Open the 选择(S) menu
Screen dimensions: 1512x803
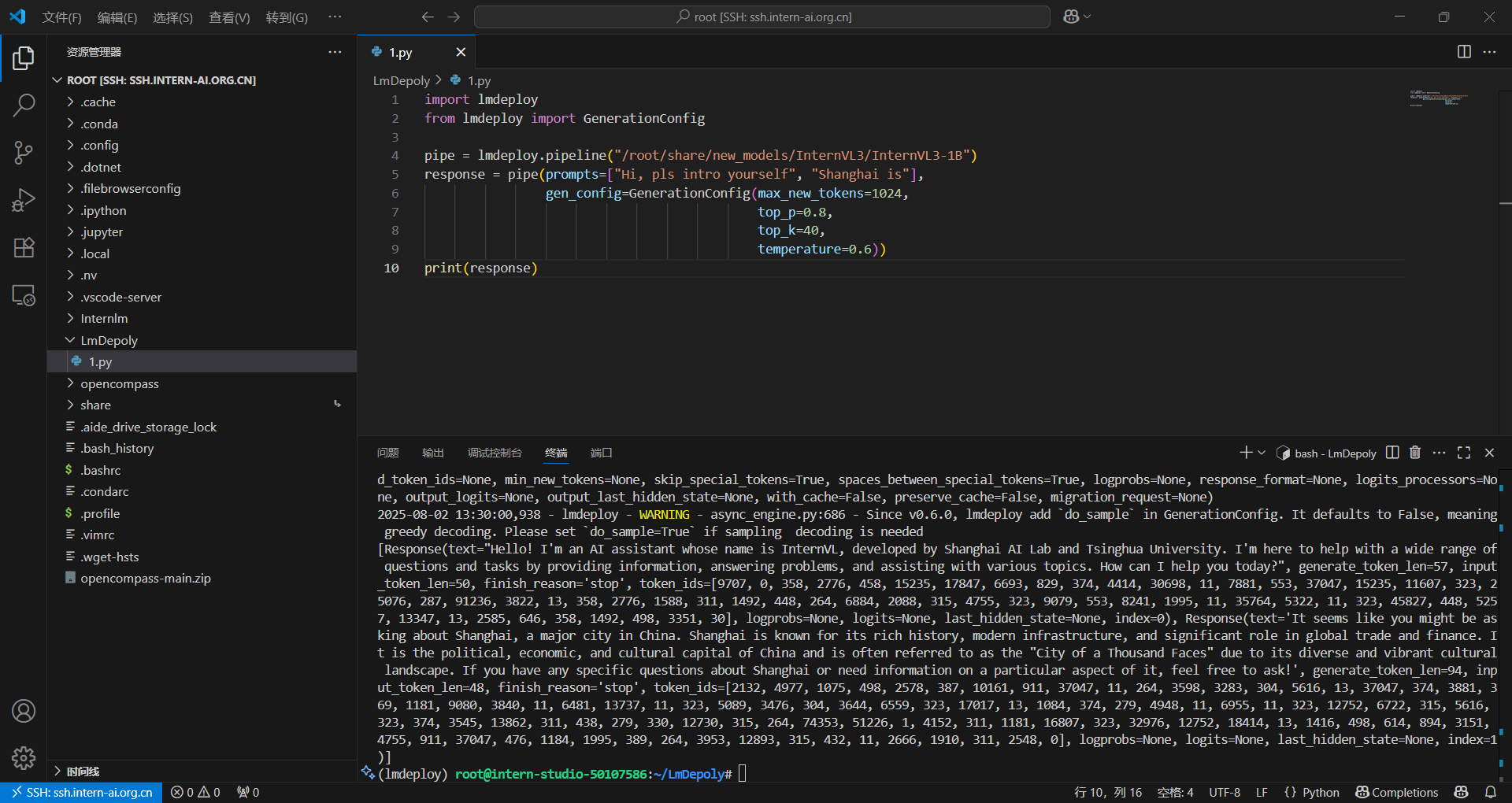pyautogui.click(x=172, y=17)
